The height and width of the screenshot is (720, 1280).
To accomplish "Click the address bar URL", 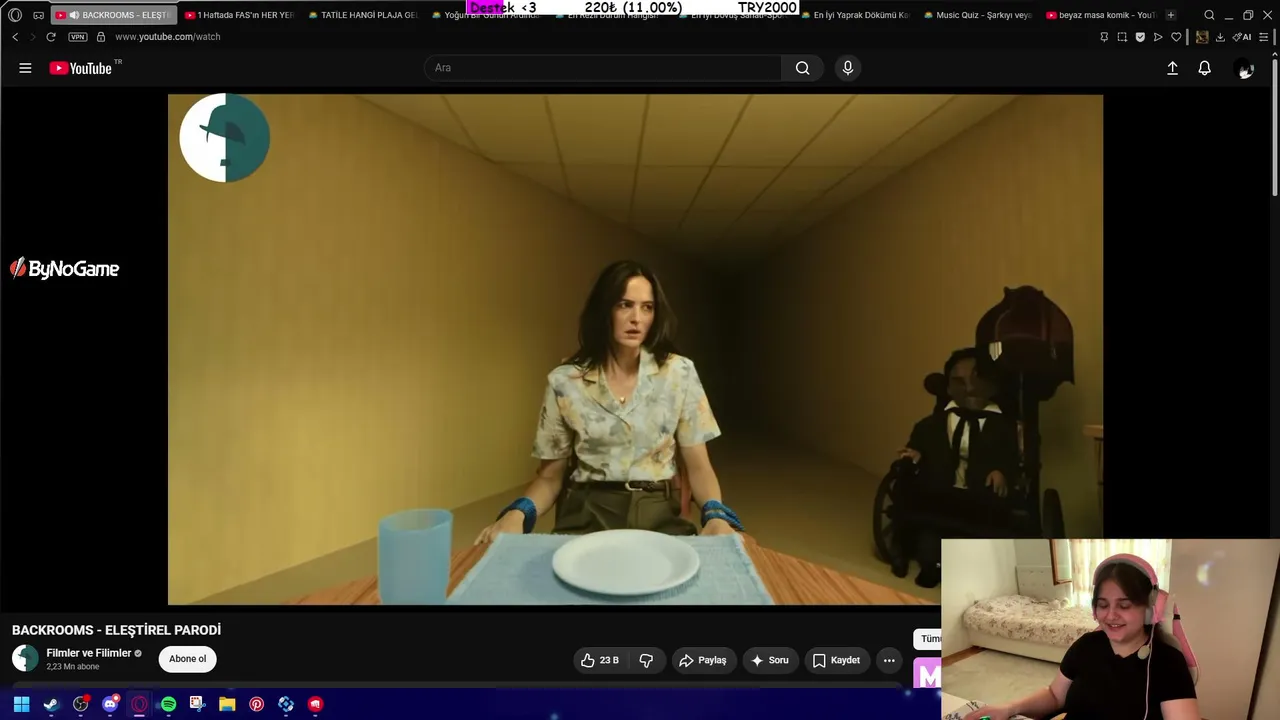I will 168,37.
